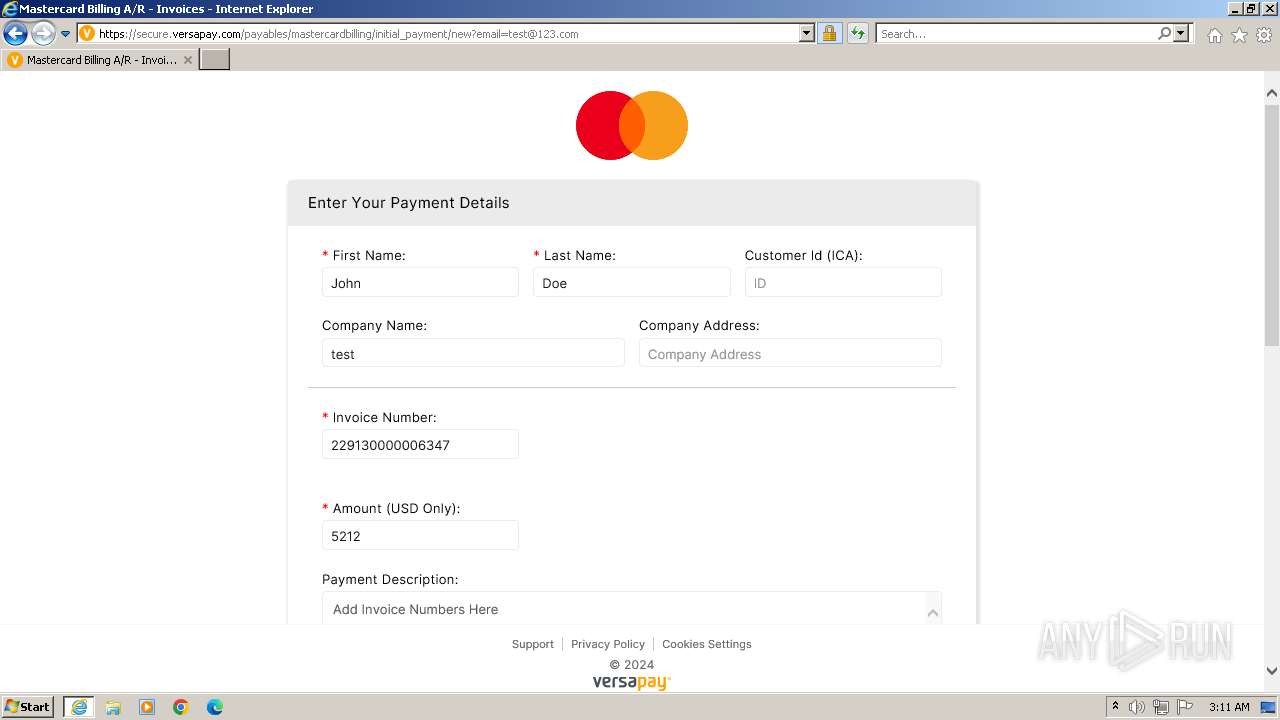Click the browser Search box

click(x=1016, y=34)
